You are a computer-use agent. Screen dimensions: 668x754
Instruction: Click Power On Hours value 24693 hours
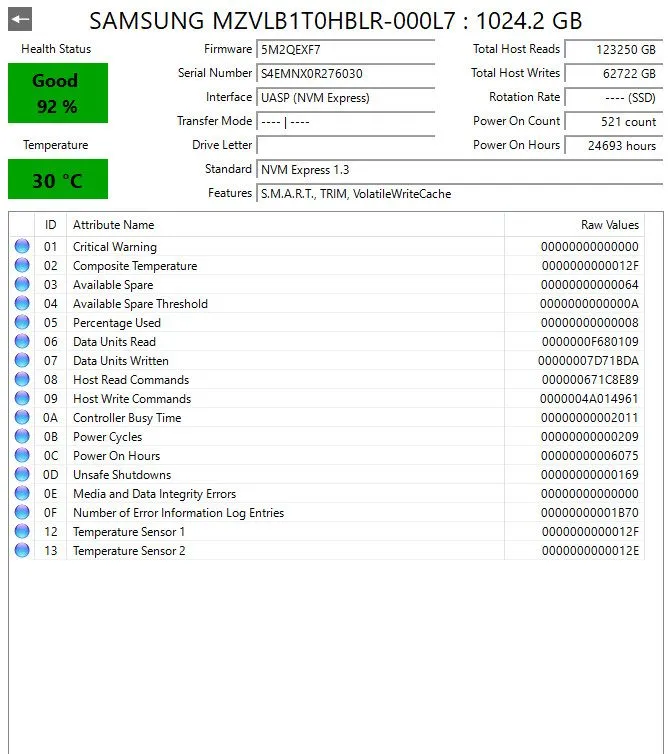613,145
